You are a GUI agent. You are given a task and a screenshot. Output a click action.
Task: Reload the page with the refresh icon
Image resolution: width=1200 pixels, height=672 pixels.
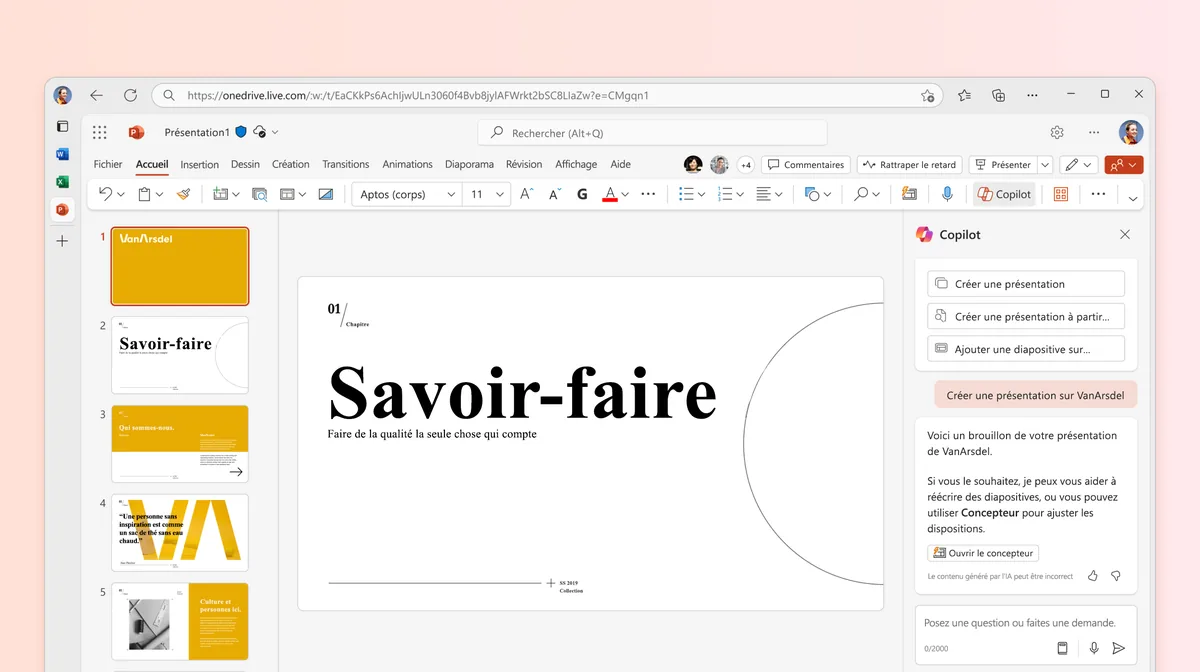(x=130, y=95)
